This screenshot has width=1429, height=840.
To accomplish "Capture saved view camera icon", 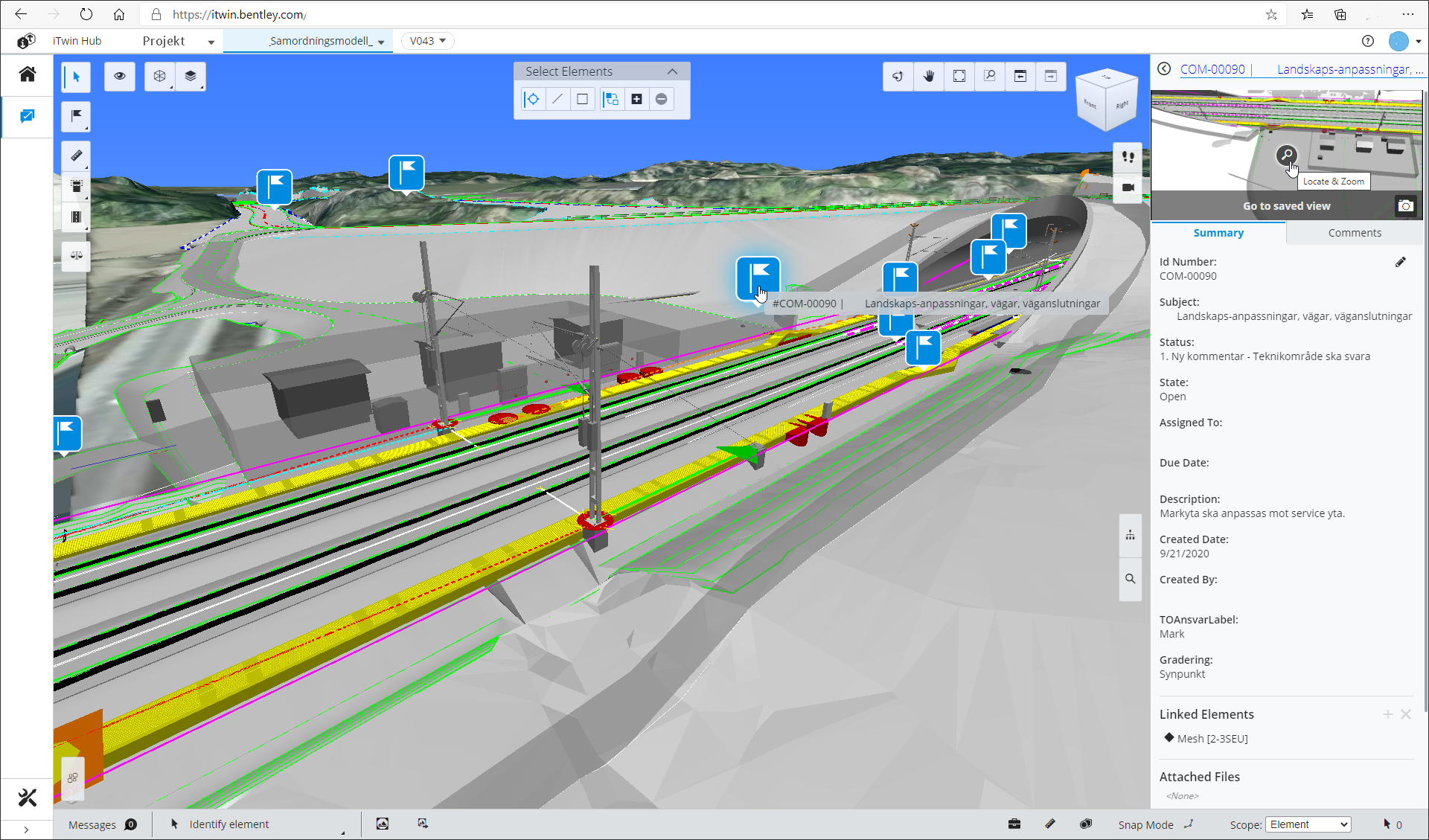I will 1405,205.
